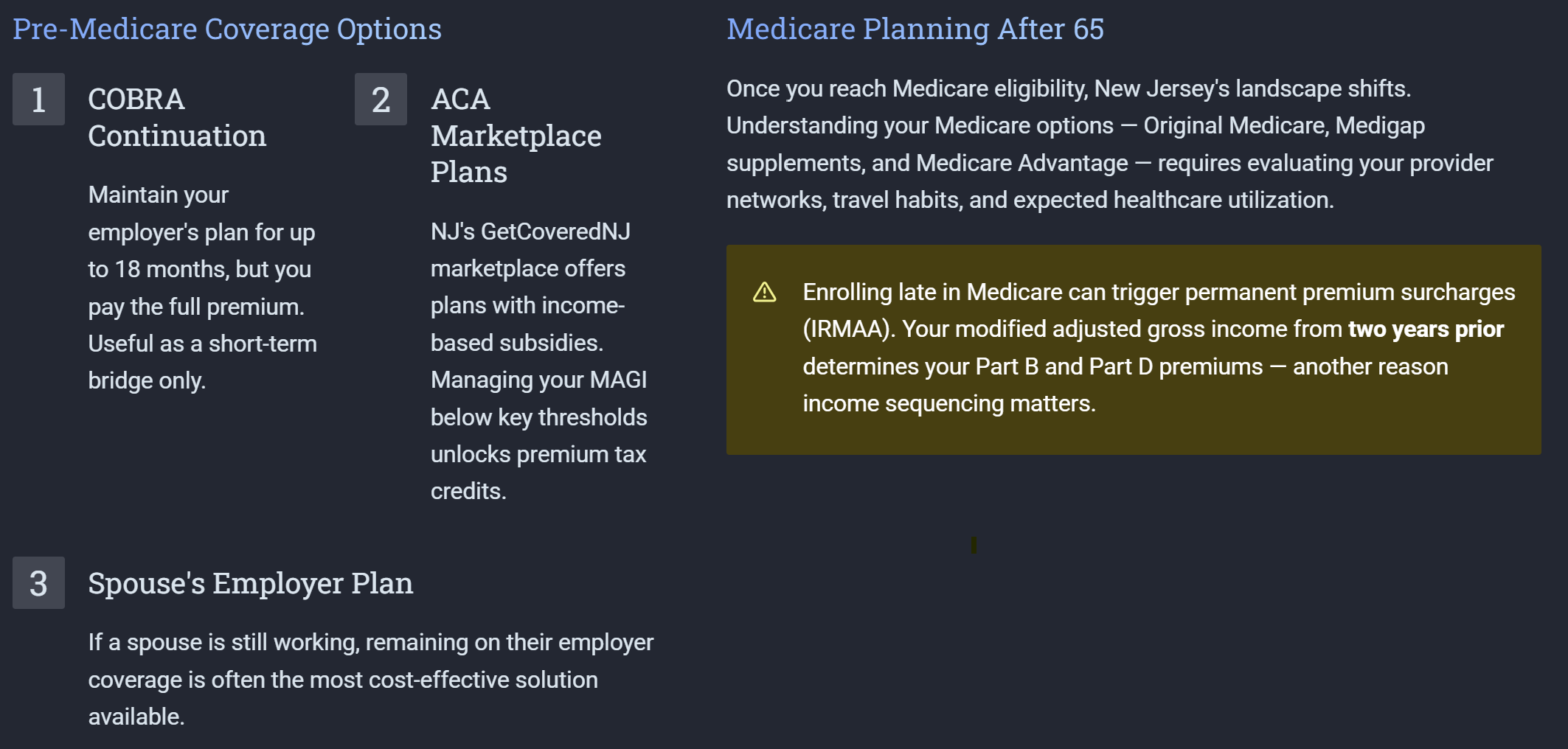Click the 'Once you reach Medicare eligibility' paragraph
This screenshot has height=749, width=1568.
(x=1109, y=144)
